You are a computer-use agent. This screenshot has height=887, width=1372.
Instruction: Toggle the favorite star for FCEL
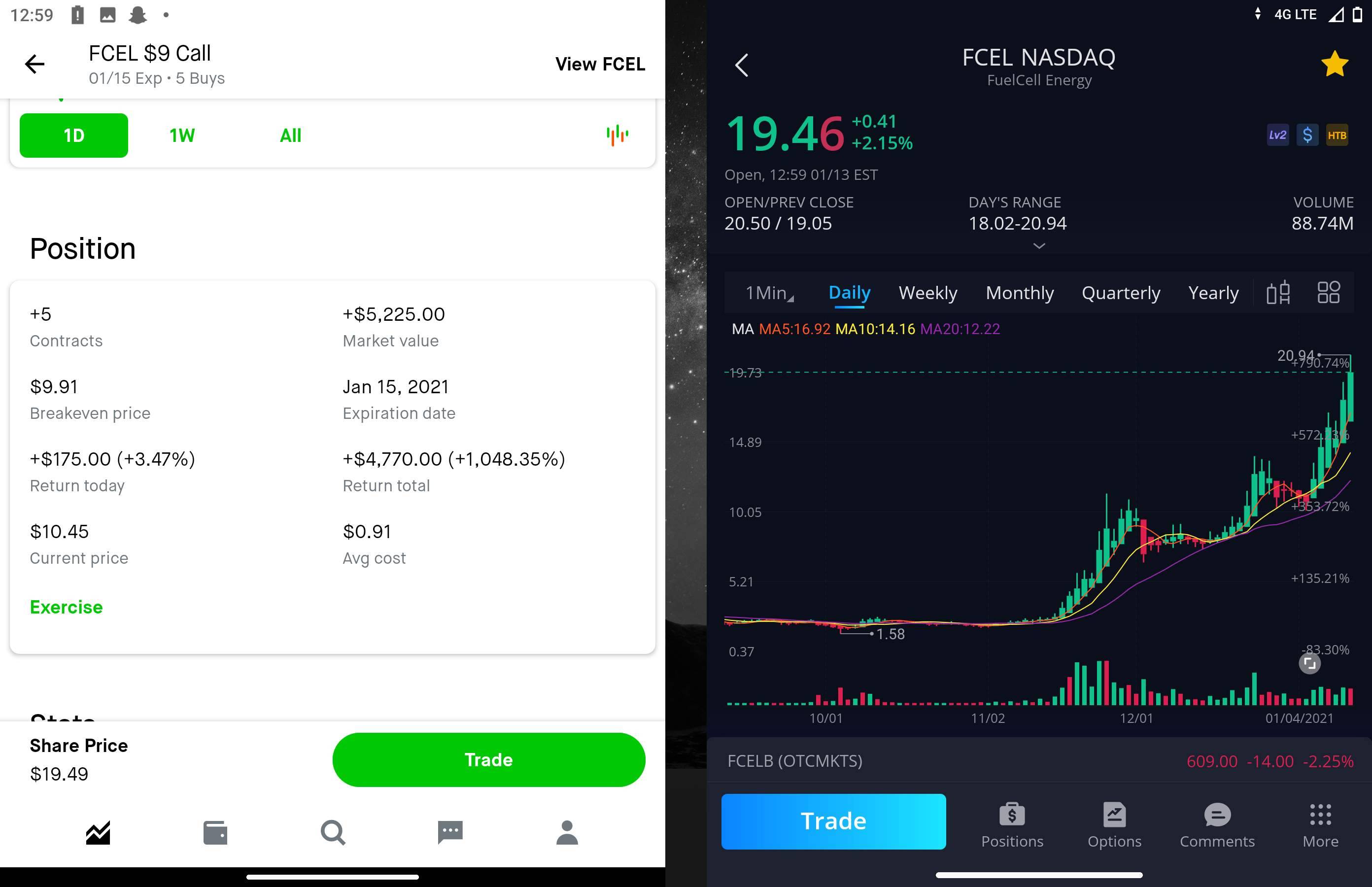pyautogui.click(x=1334, y=64)
